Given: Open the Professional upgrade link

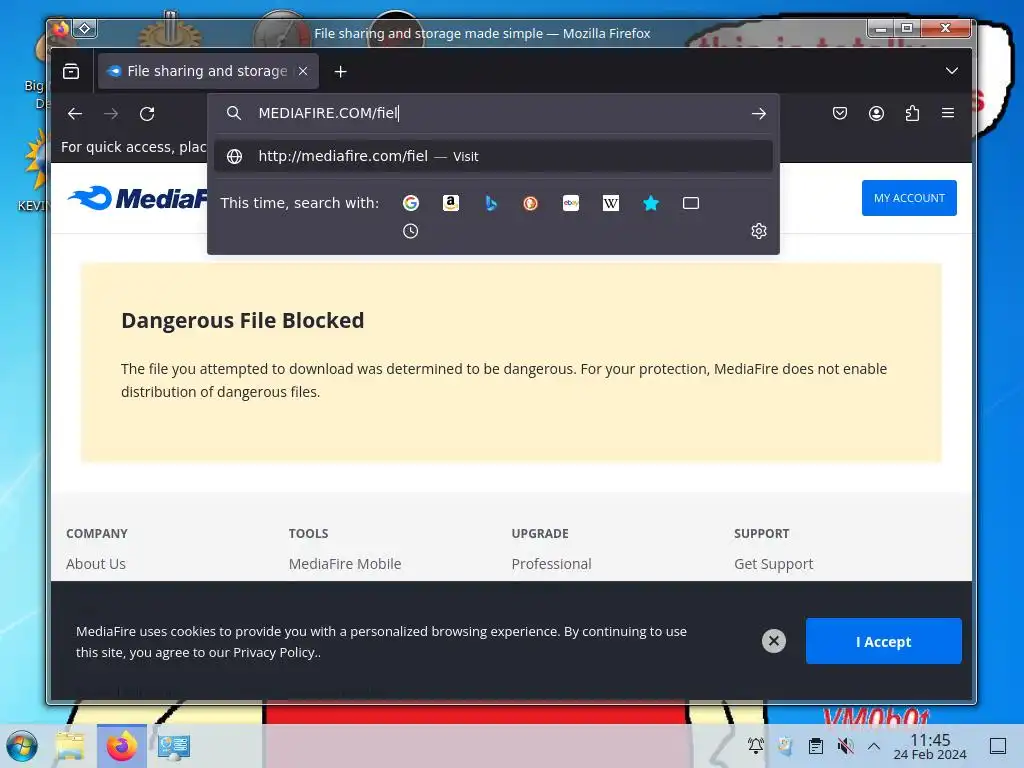Looking at the screenshot, I should pyautogui.click(x=551, y=564).
